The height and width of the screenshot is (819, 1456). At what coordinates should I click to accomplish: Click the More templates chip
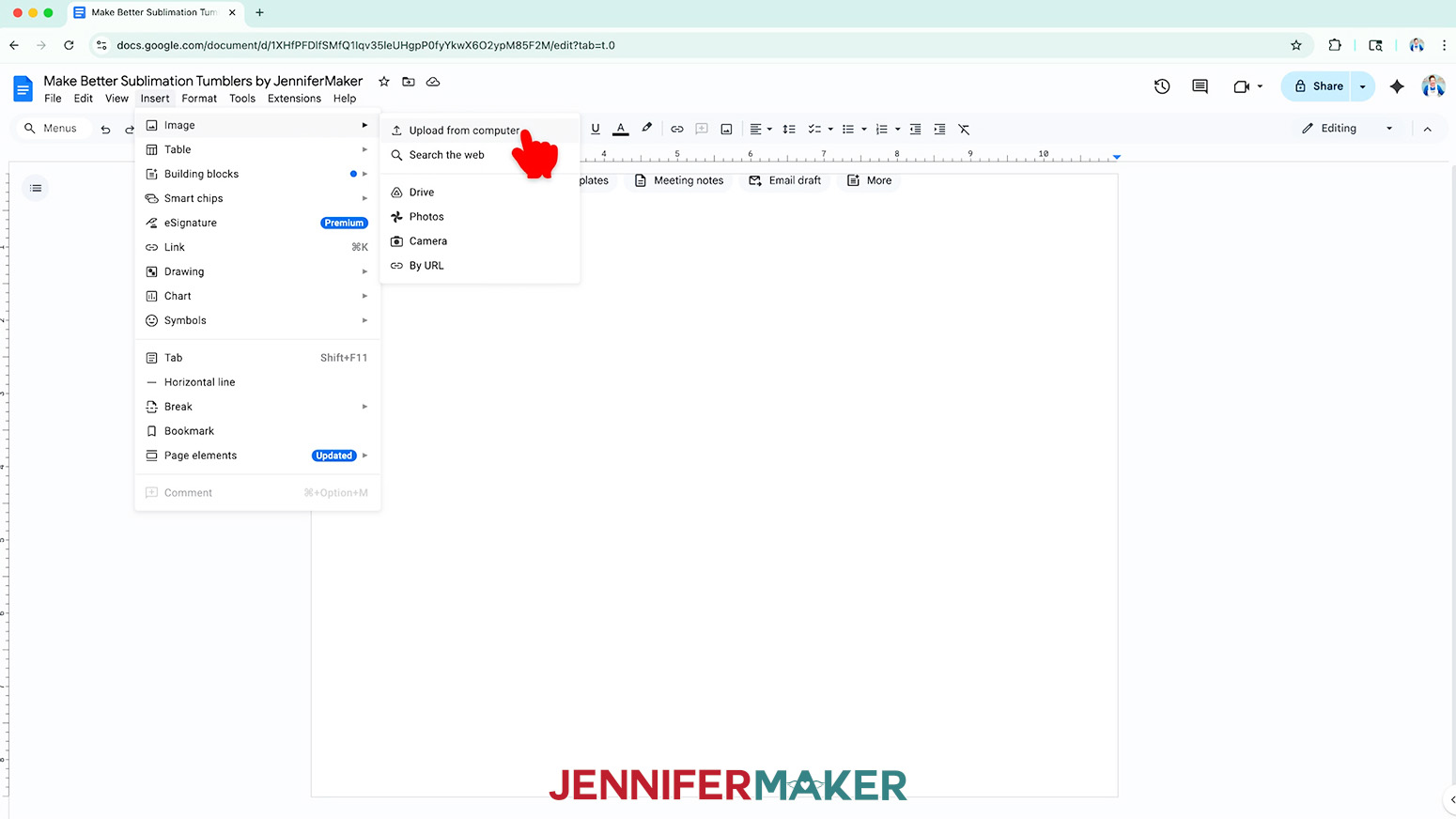point(870,180)
